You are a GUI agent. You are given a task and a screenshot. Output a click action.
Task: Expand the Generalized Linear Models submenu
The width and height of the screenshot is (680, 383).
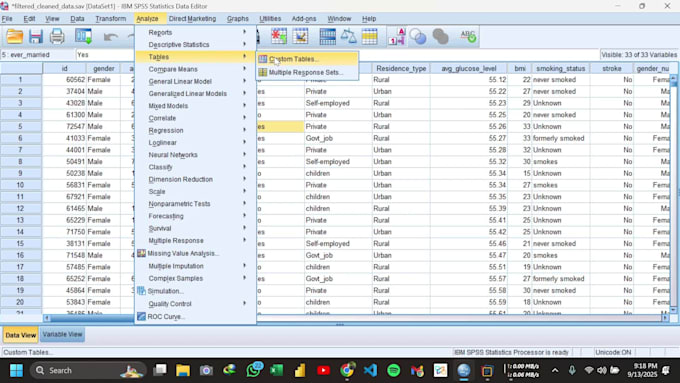[x=195, y=94]
